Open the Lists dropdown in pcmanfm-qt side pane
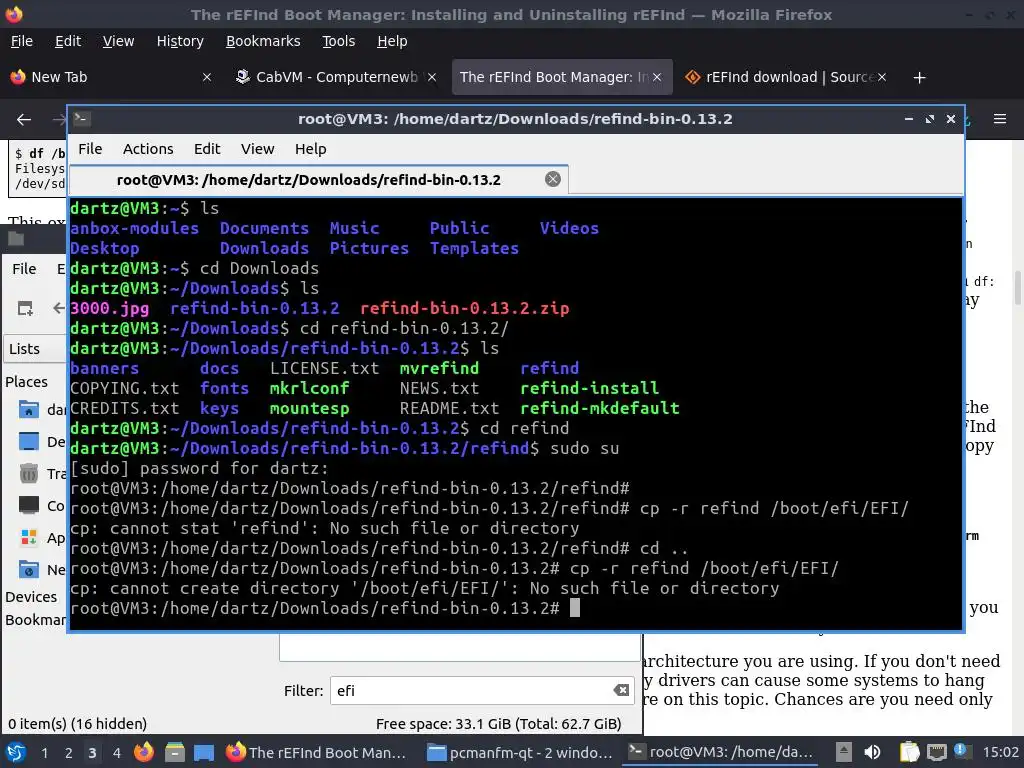This screenshot has height=768, width=1024. pos(35,349)
